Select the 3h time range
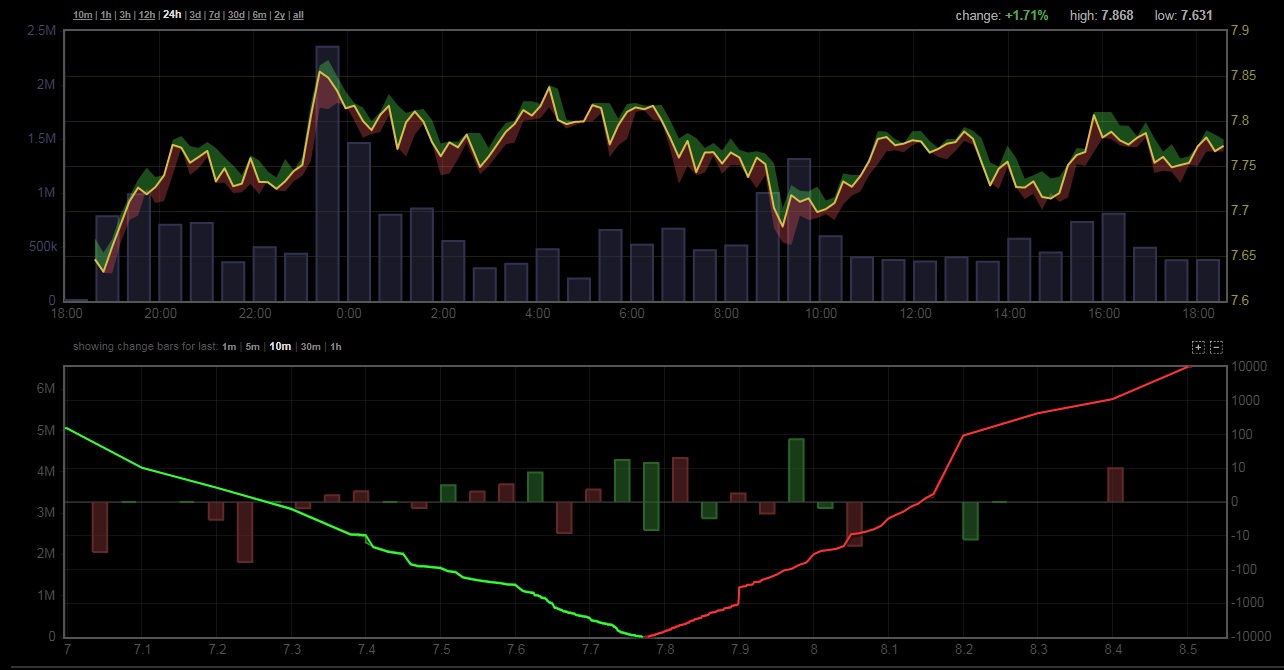1284x670 pixels. pyautogui.click(x=125, y=15)
